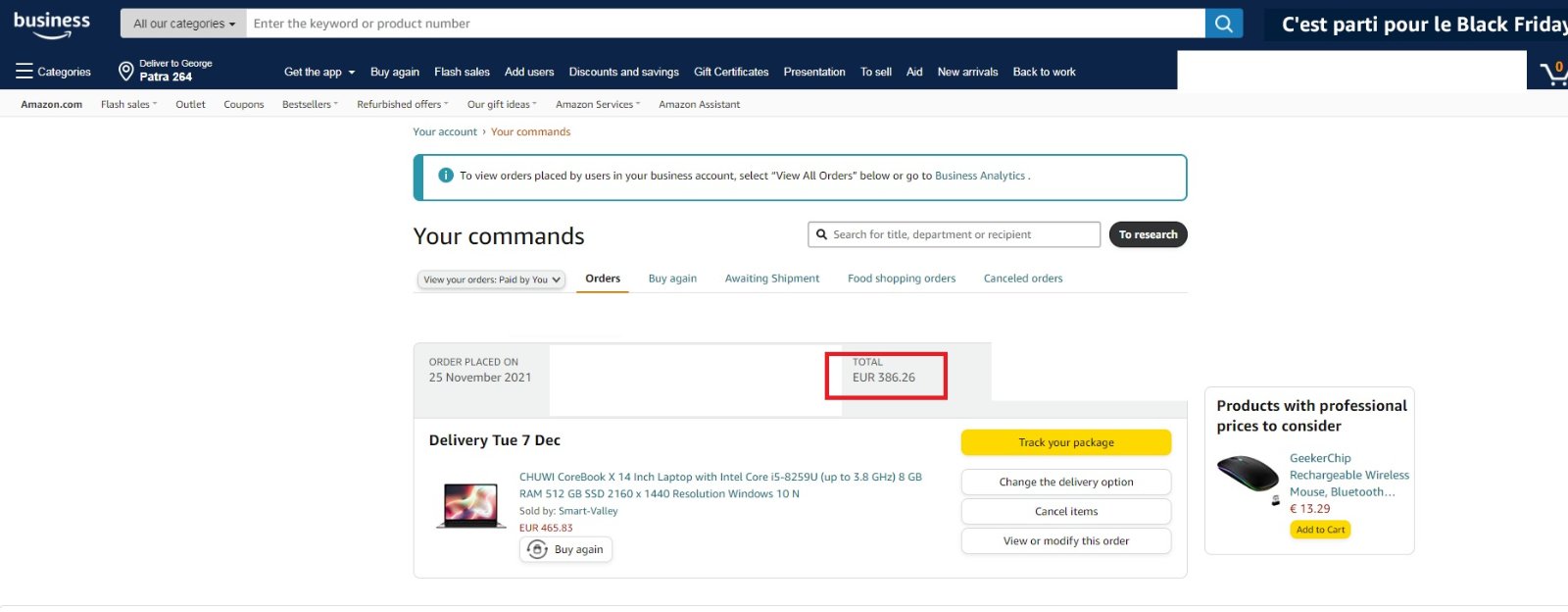
Task: Click the Amazon Business logo
Action: click(52, 25)
